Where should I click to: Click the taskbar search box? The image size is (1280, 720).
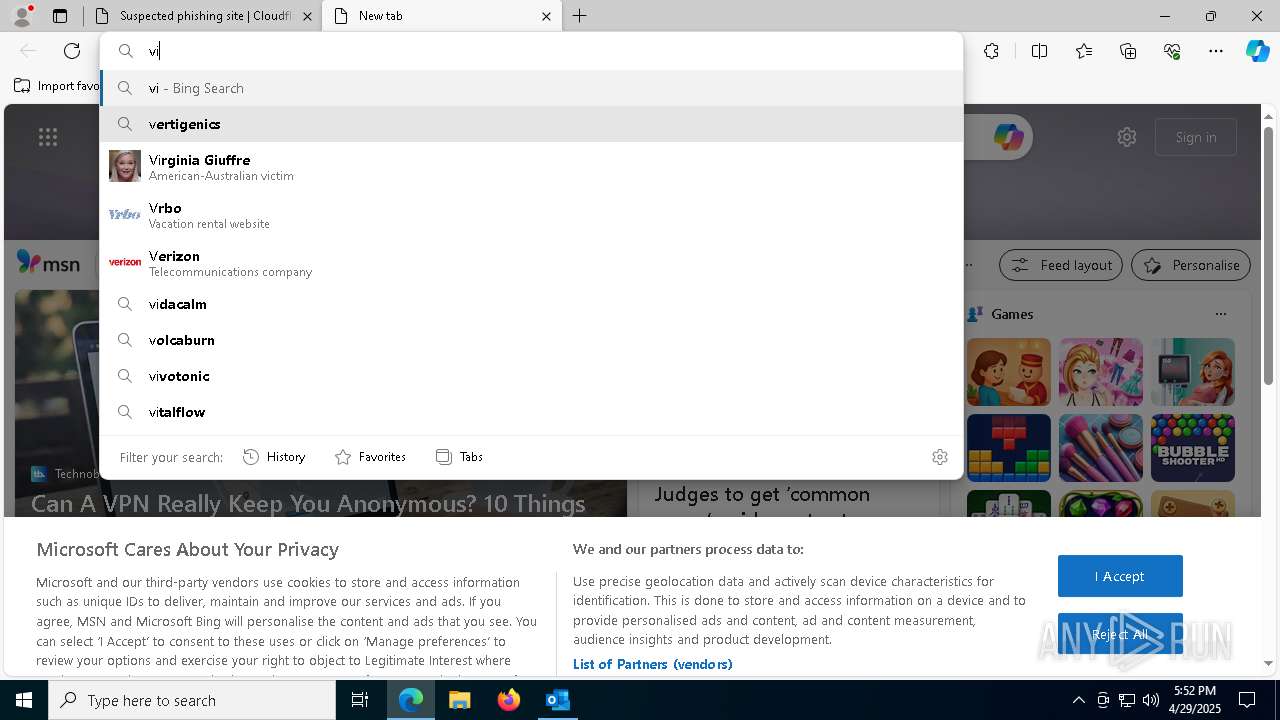tap(192, 700)
